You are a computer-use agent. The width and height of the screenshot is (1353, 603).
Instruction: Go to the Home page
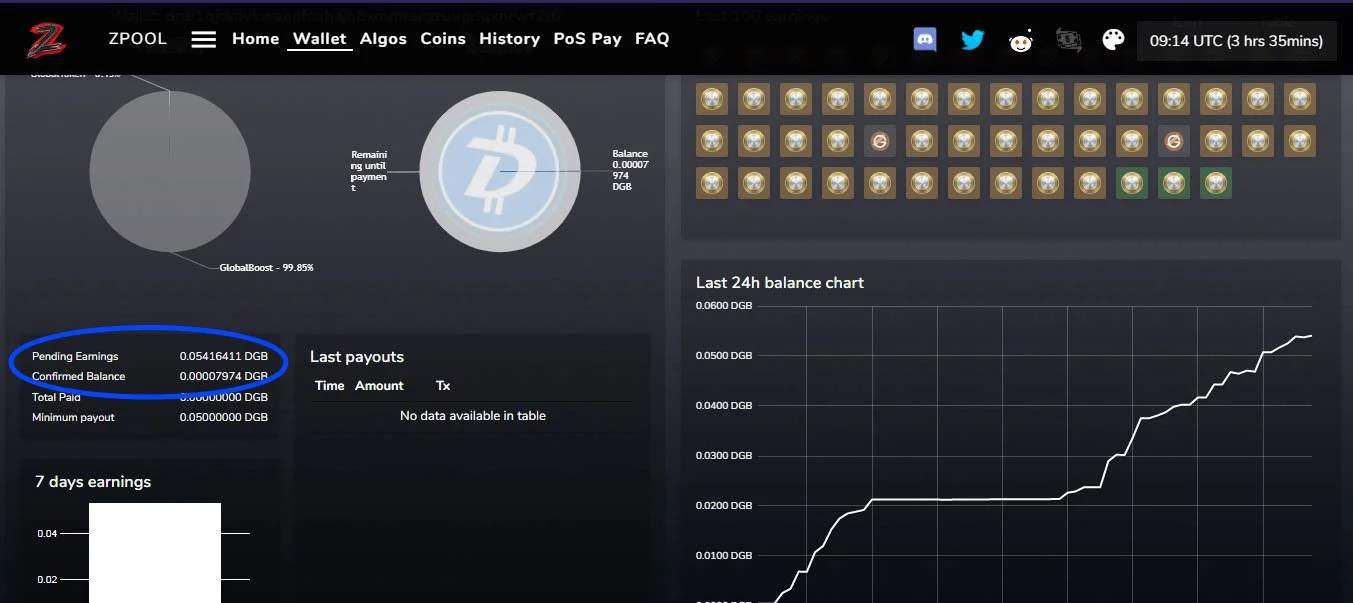(x=256, y=38)
